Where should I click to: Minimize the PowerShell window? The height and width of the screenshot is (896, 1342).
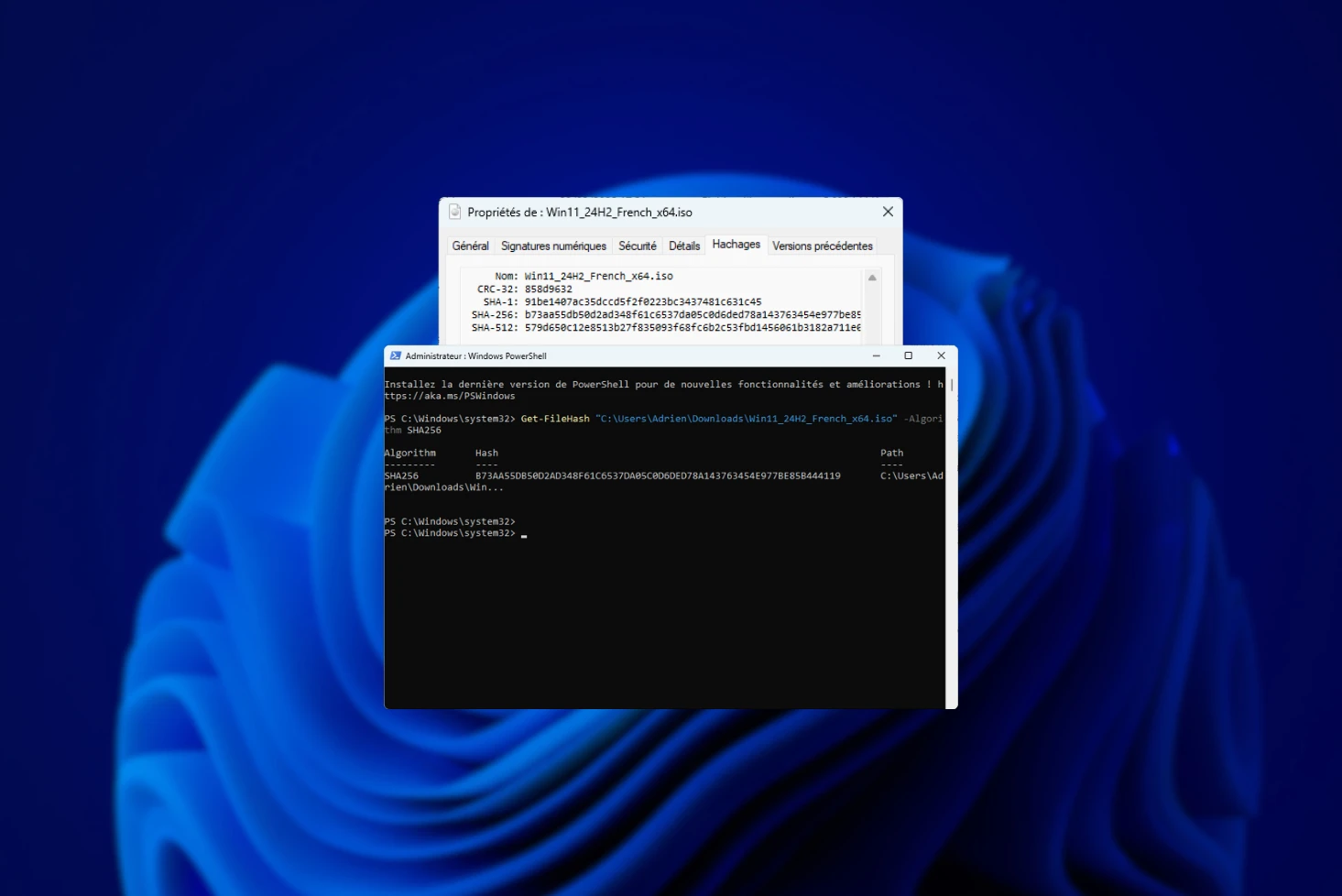click(x=876, y=355)
